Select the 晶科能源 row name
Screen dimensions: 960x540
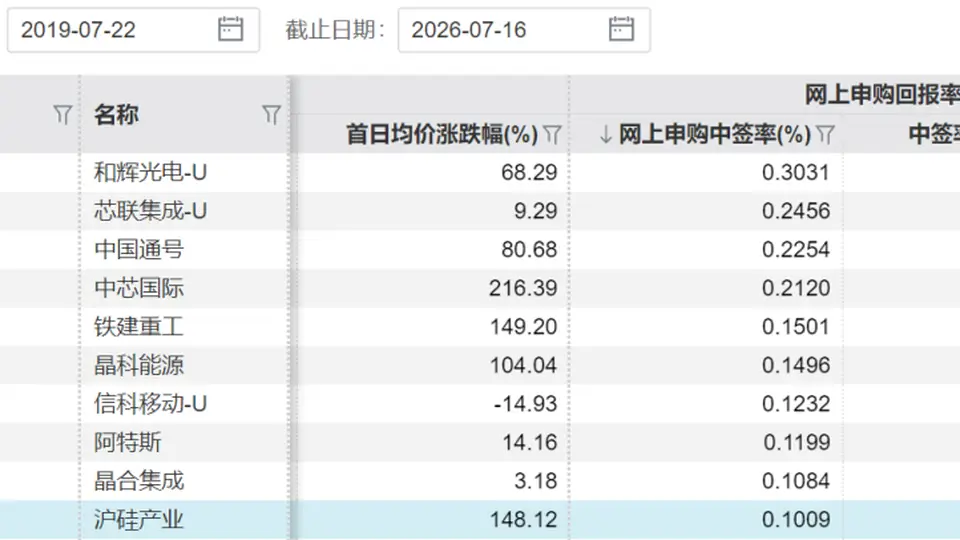(139, 365)
